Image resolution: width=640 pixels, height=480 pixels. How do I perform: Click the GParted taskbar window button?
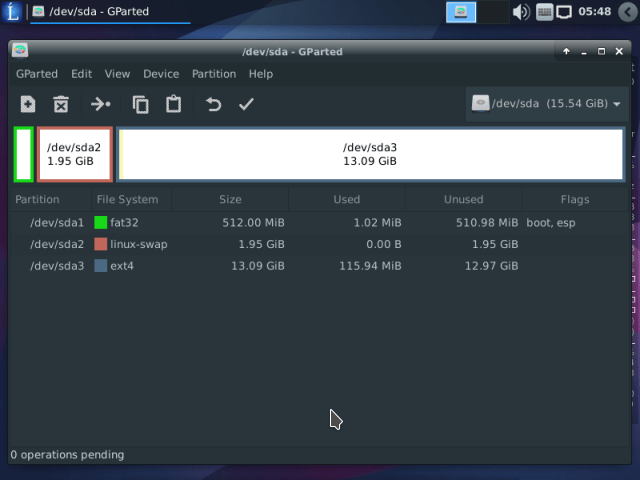110,11
